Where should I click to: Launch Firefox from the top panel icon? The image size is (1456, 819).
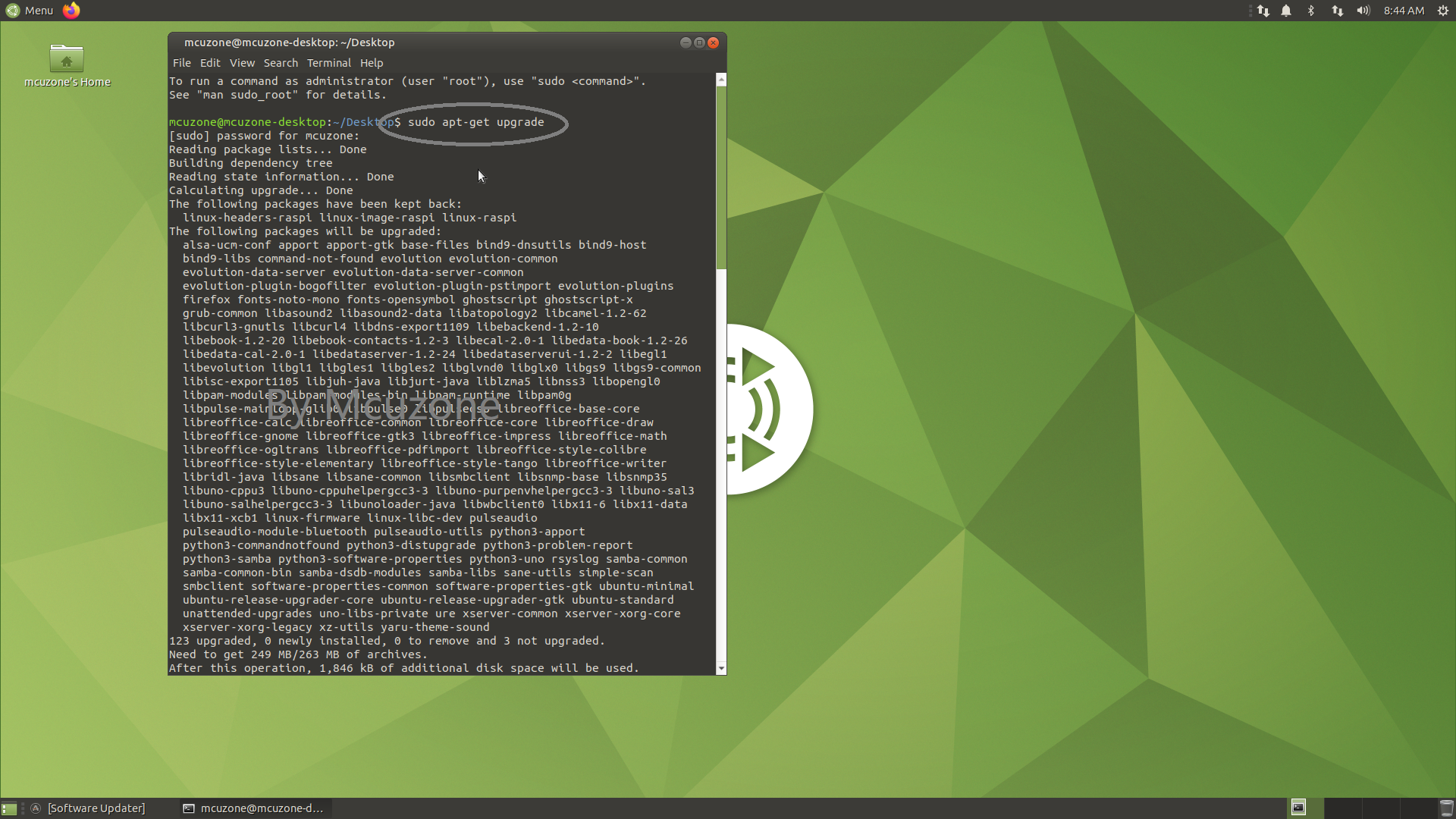[x=71, y=11]
